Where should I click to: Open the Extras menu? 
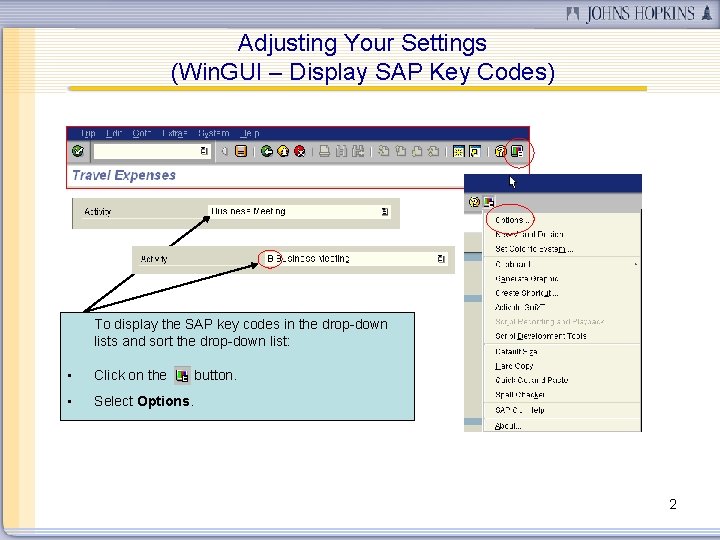174,133
